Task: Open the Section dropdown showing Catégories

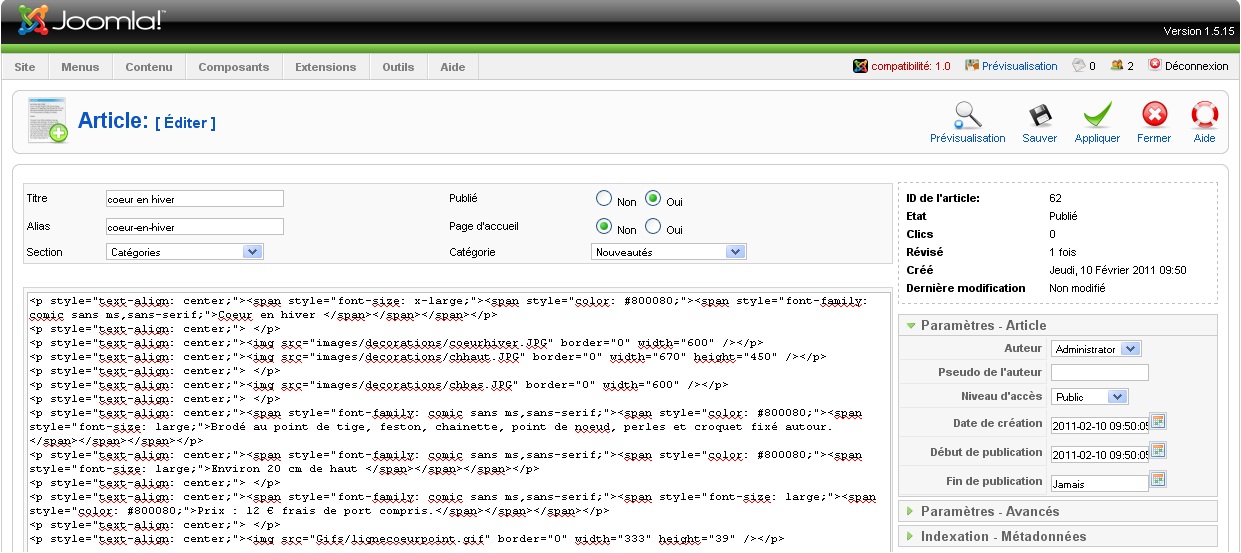Action: 185,252
